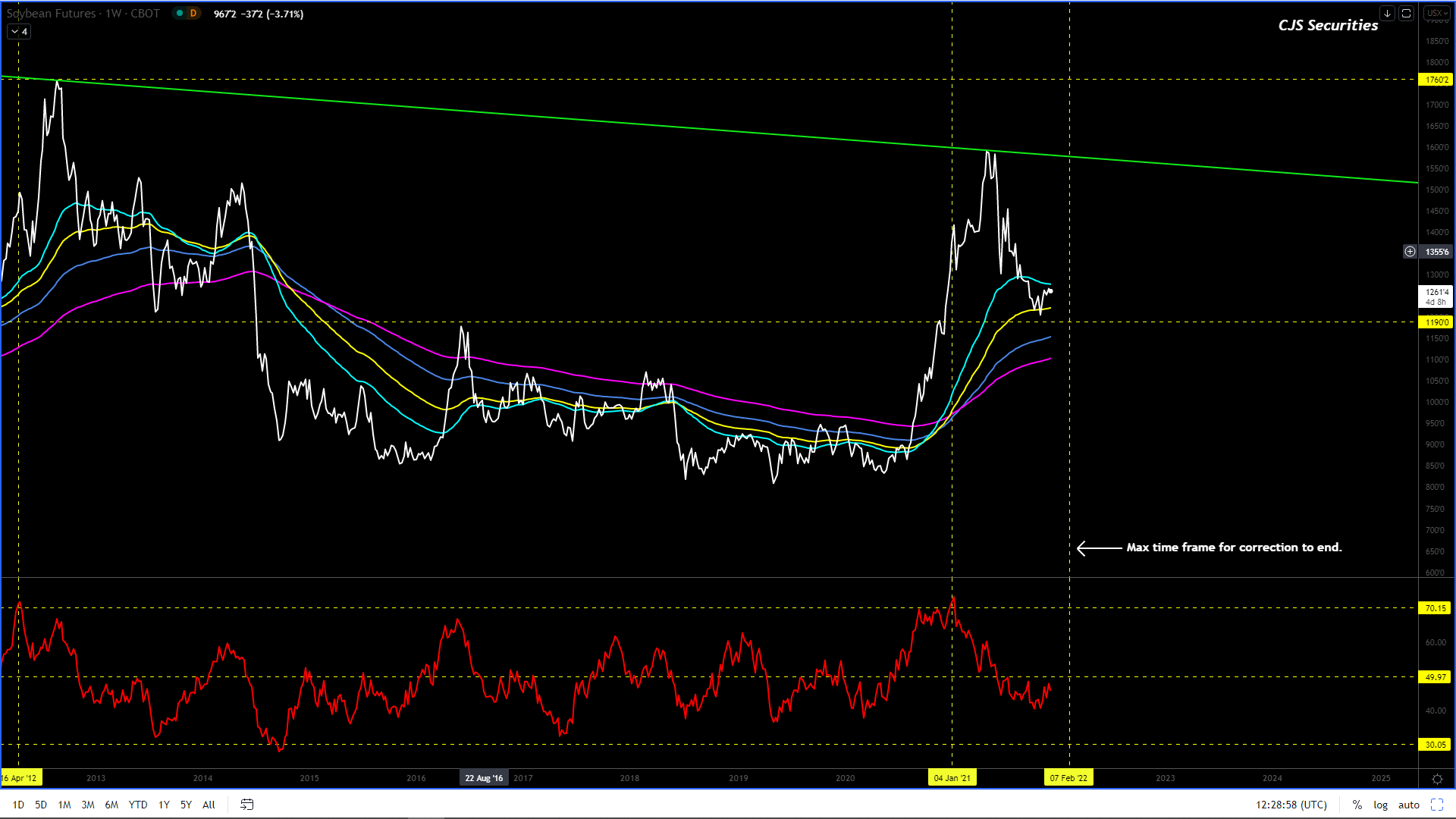This screenshot has width=1456, height=819.
Task: Click the plus icon beside price 1355'6
Action: coord(1410,252)
